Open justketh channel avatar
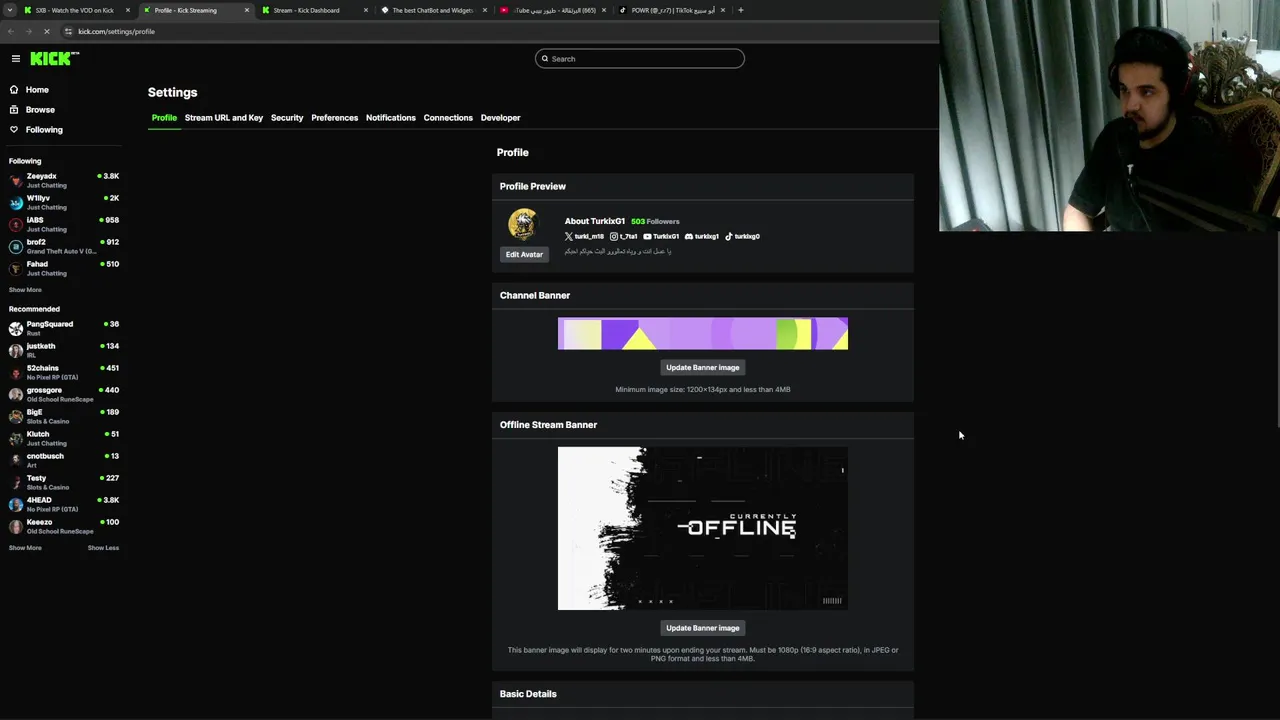The width and height of the screenshot is (1280, 720). pyautogui.click(x=16, y=350)
